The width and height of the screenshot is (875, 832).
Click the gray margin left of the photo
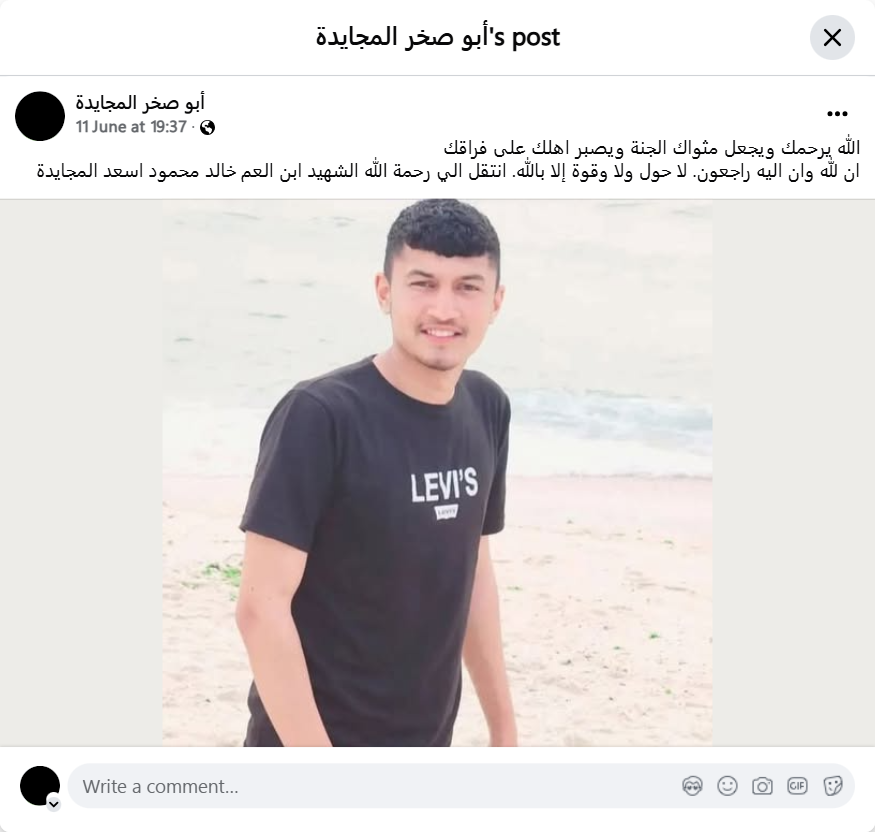tap(81, 473)
